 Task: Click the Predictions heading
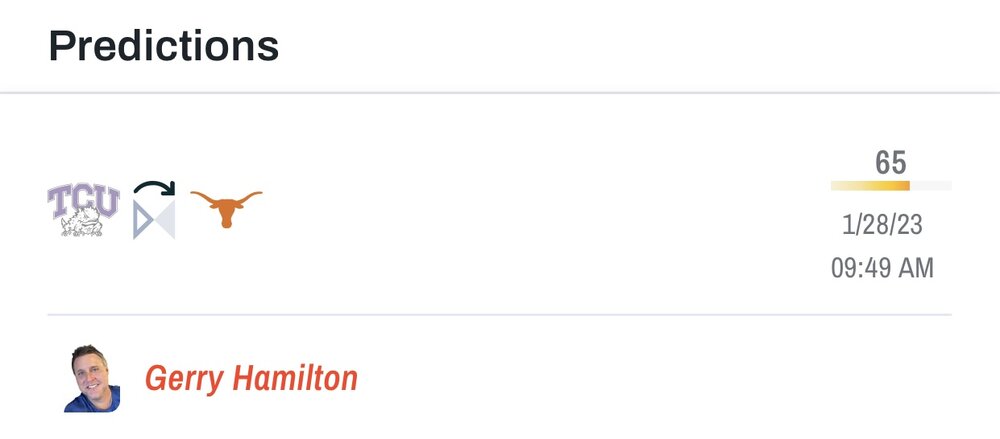[x=164, y=45]
